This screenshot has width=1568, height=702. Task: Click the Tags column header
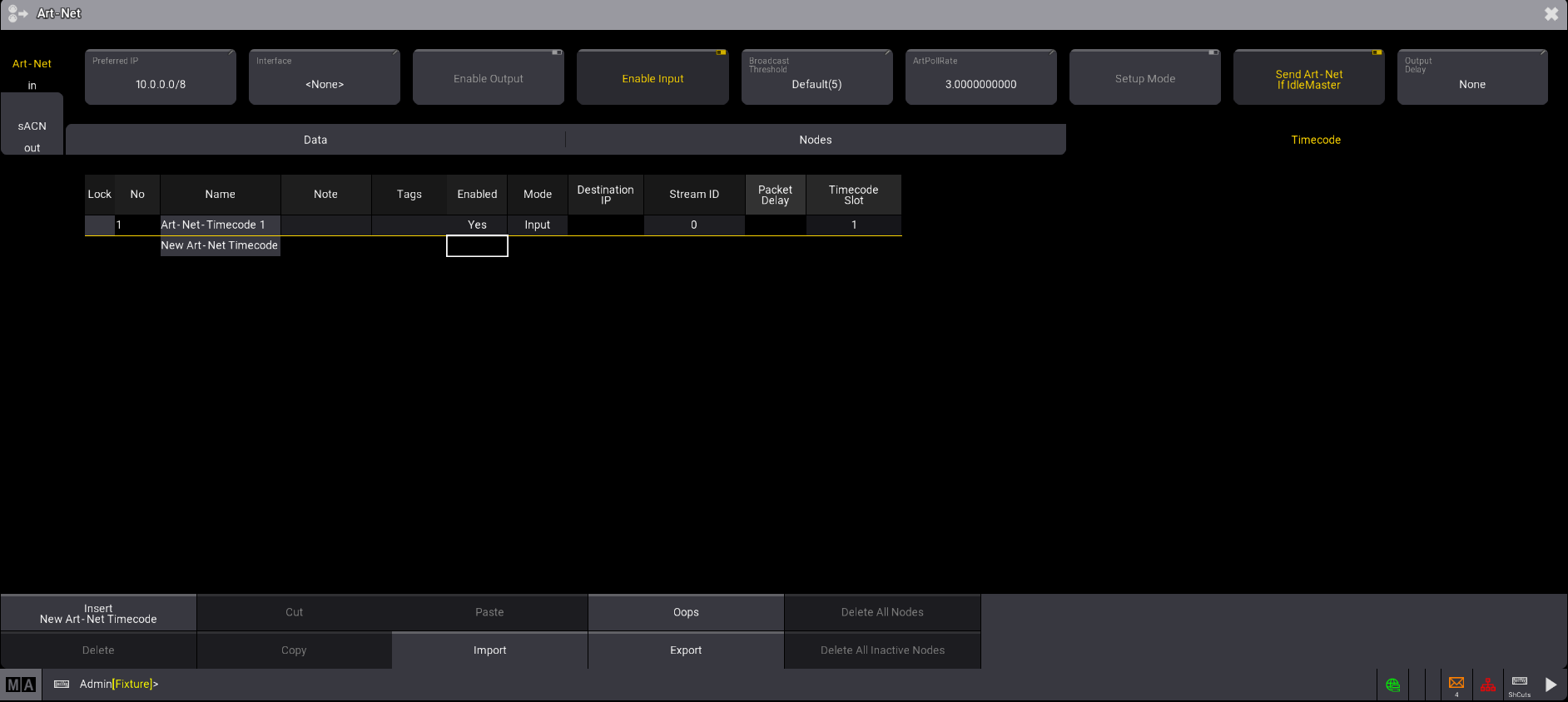pos(409,195)
